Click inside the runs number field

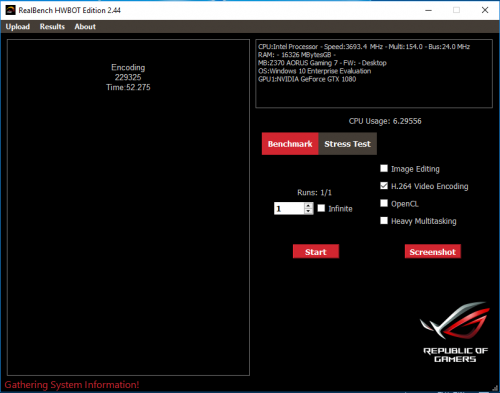tap(289, 209)
